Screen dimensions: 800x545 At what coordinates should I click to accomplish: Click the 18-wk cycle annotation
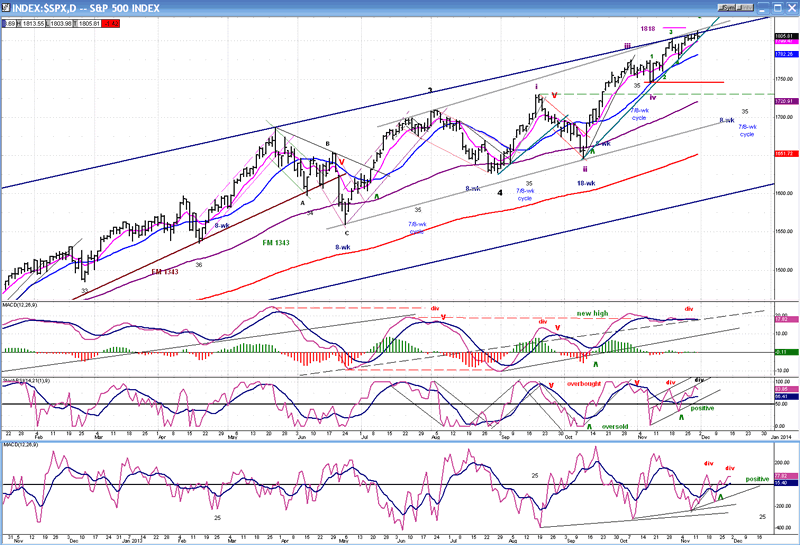pyautogui.click(x=586, y=183)
